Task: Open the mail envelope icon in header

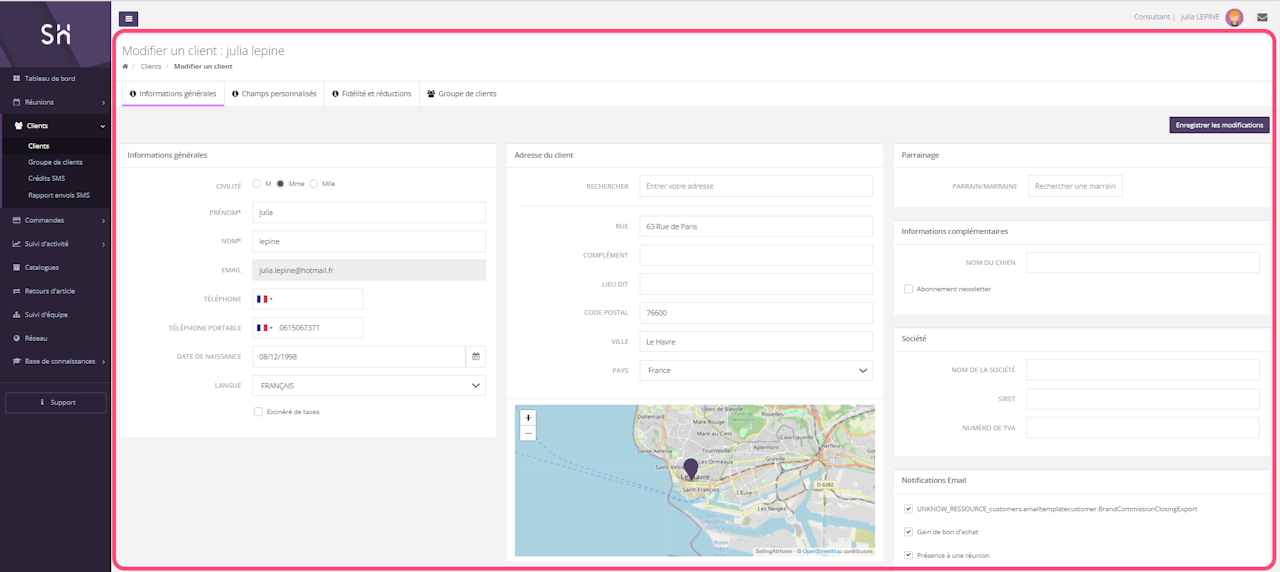Action: coord(1262,17)
